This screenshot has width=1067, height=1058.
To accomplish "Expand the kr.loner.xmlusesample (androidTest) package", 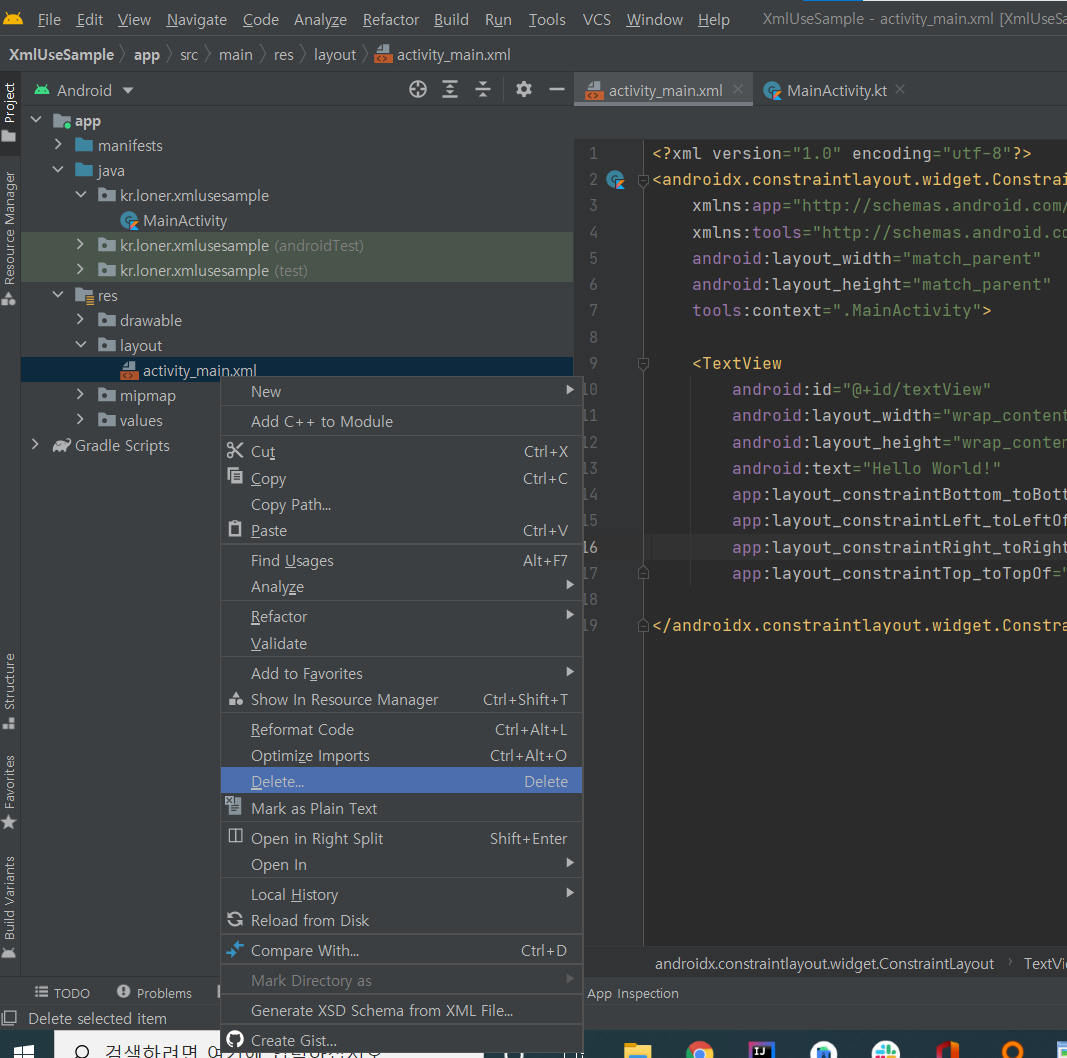I will (x=80, y=245).
